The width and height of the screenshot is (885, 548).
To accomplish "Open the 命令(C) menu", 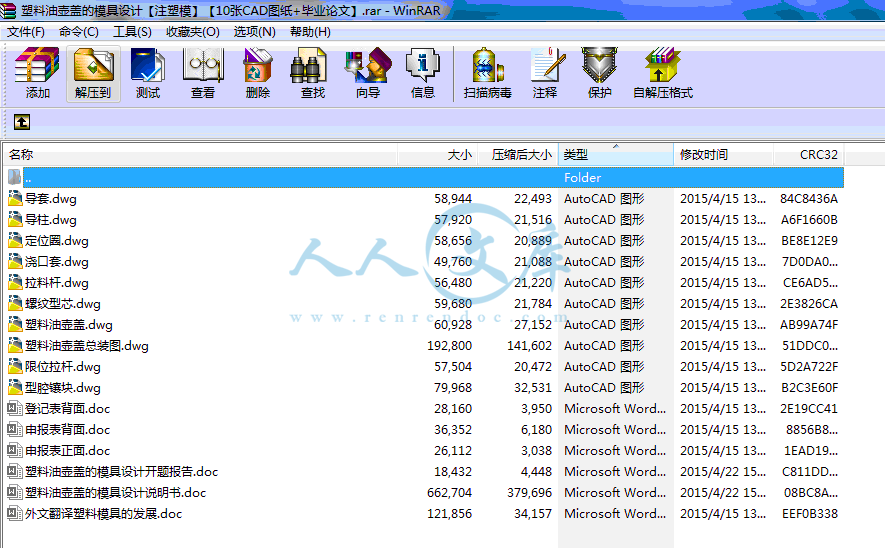I will point(78,32).
